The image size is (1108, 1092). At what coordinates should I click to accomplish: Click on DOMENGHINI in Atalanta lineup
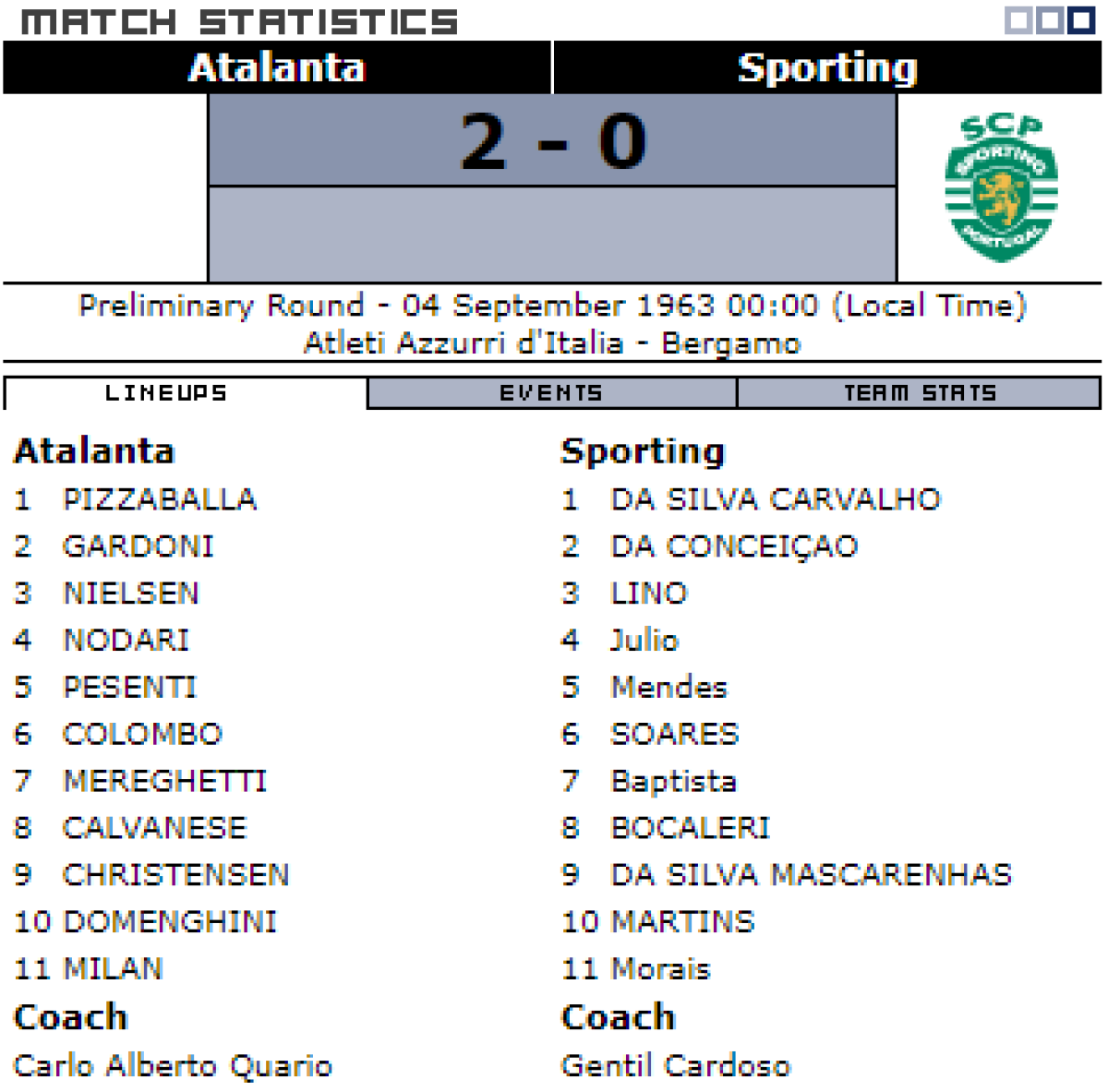coord(170,921)
